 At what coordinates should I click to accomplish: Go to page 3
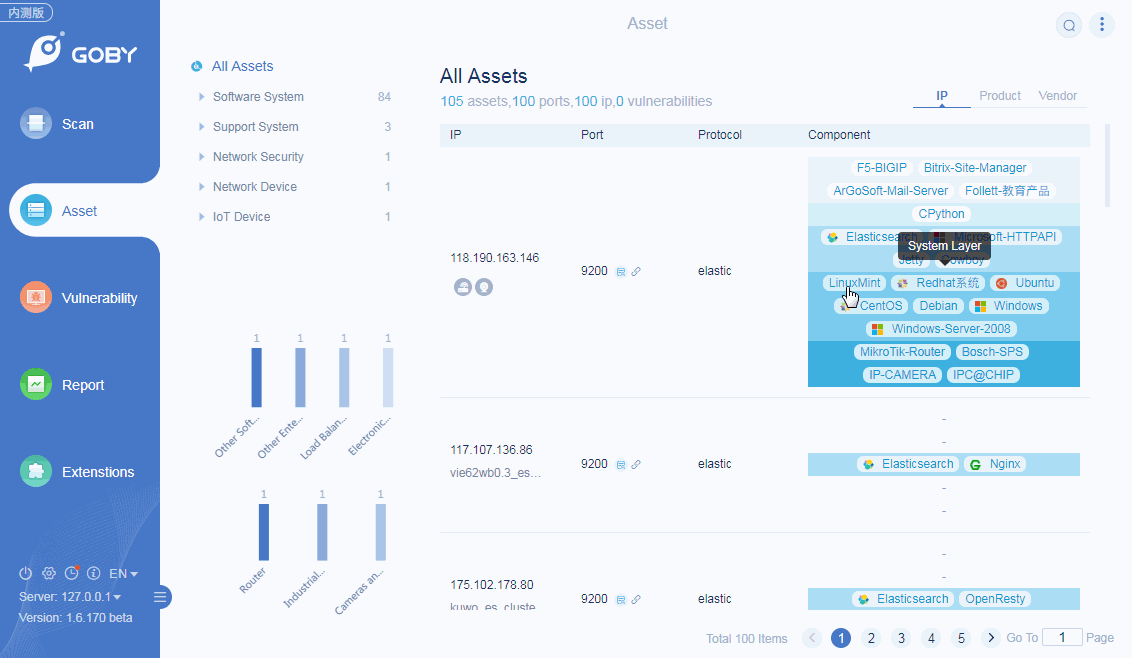(x=901, y=638)
